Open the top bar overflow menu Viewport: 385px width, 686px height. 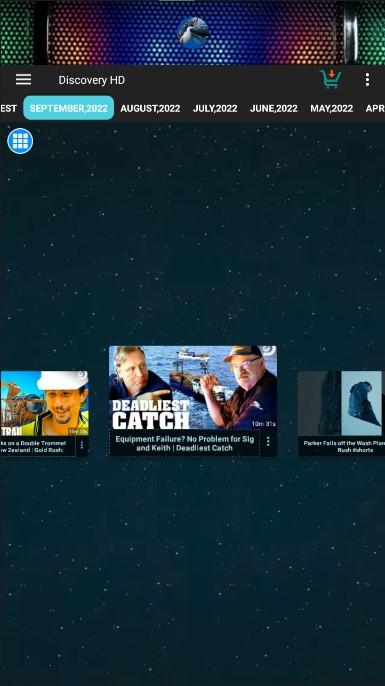click(x=367, y=80)
